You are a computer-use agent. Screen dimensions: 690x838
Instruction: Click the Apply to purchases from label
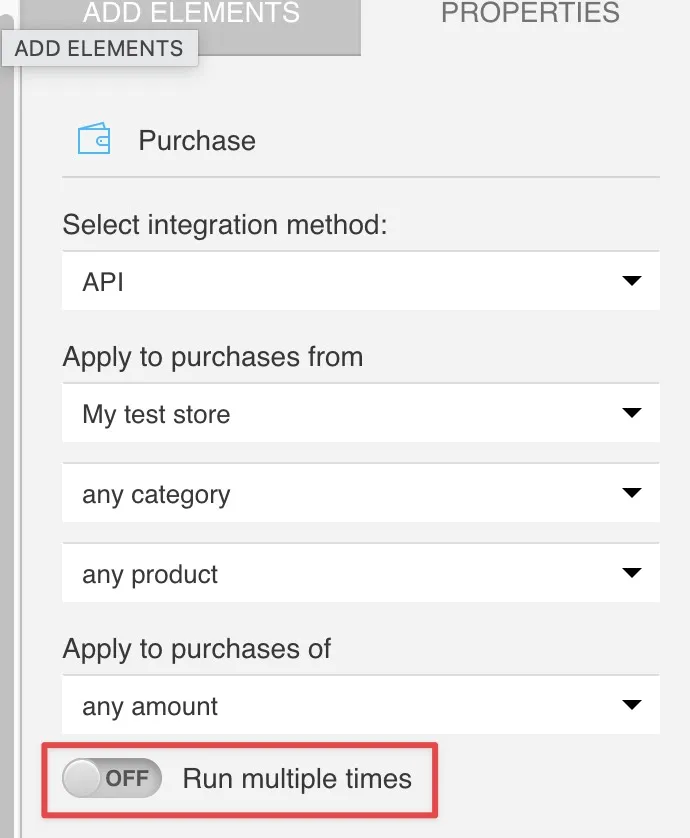pyautogui.click(x=213, y=356)
